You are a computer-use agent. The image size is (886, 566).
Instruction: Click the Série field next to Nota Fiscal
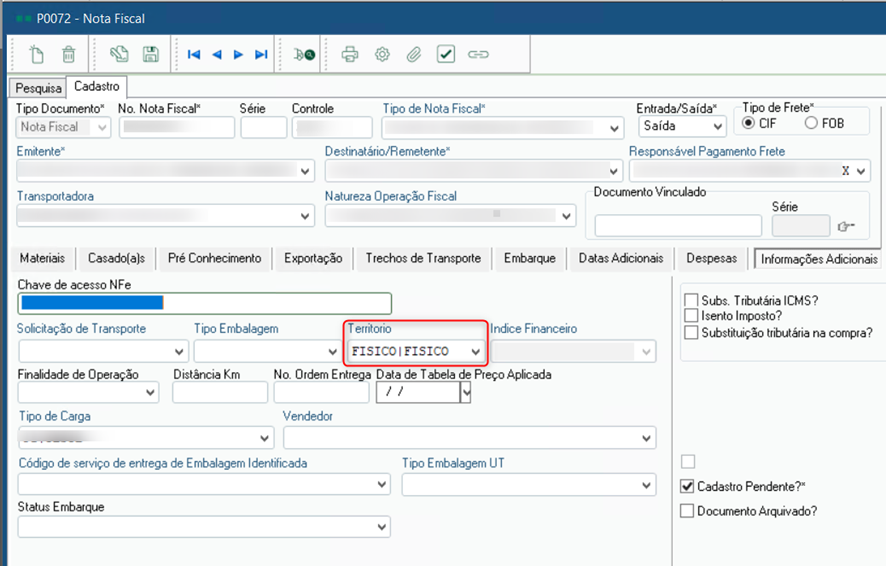pos(263,127)
